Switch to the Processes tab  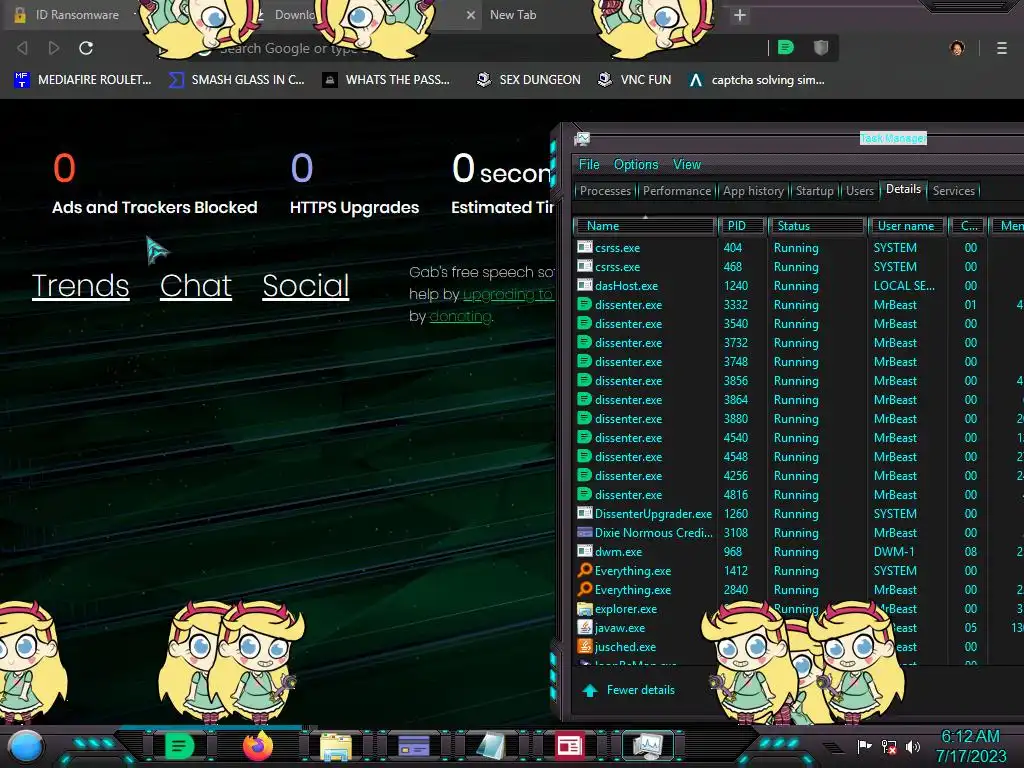[x=605, y=191]
